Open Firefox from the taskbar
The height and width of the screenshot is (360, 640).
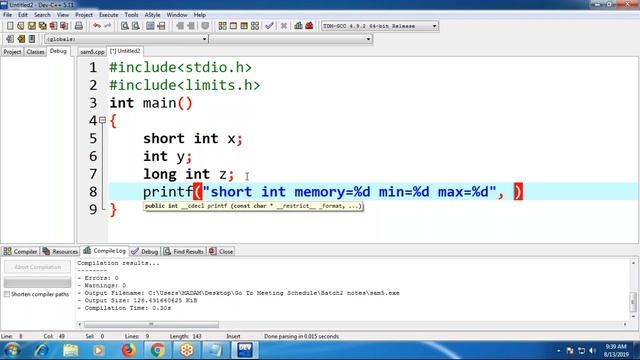[x=129, y=350]
